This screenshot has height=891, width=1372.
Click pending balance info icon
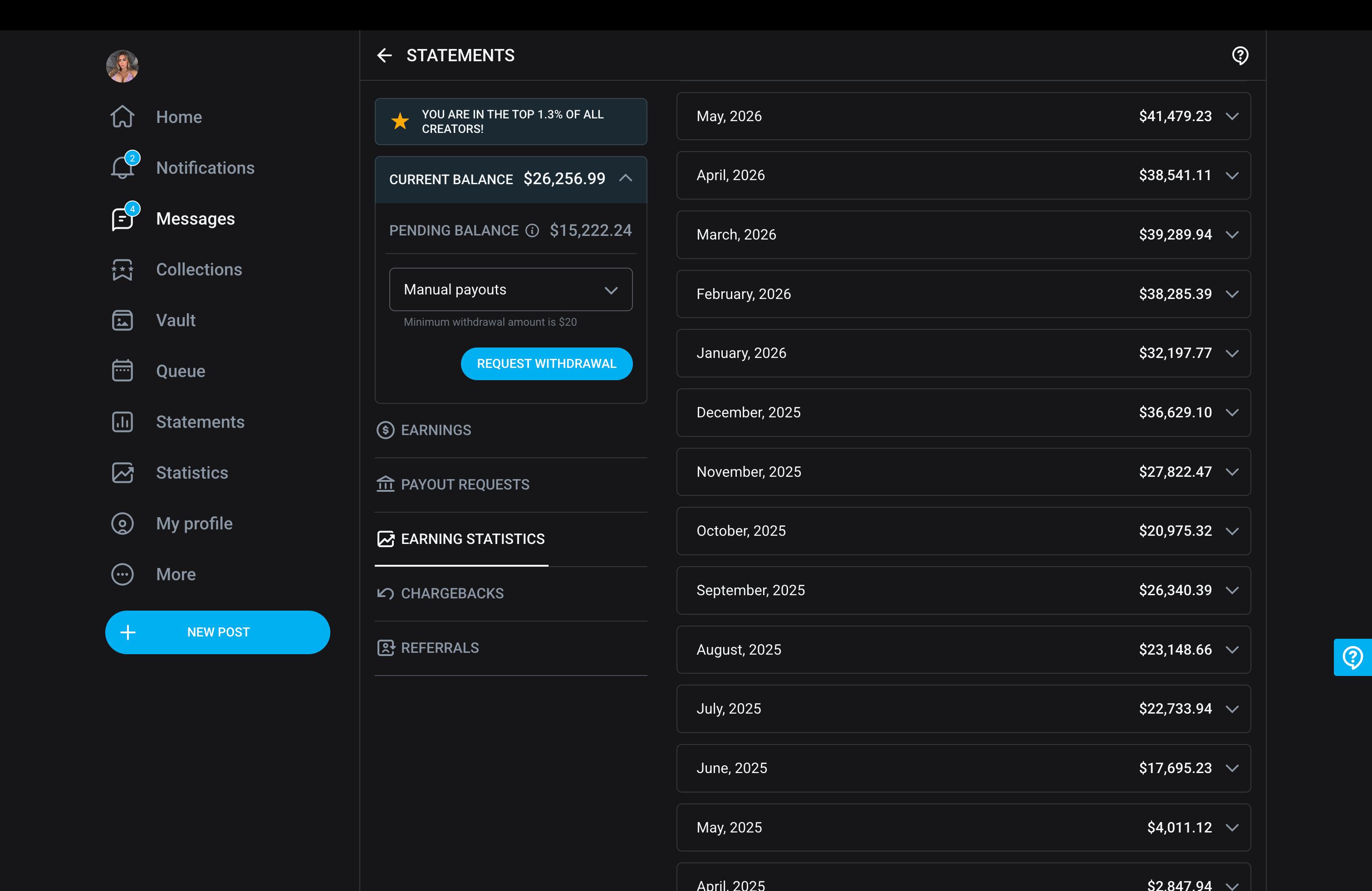tap(532, 230)
